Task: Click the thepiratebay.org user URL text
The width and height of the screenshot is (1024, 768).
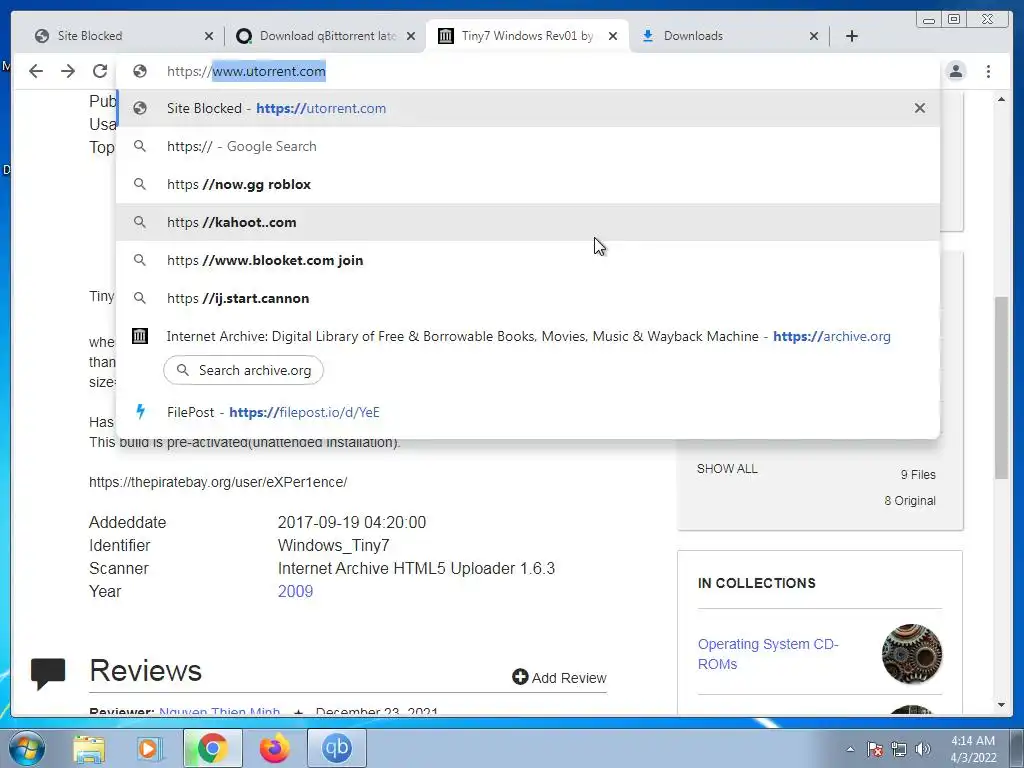Action: coord(218,482)
